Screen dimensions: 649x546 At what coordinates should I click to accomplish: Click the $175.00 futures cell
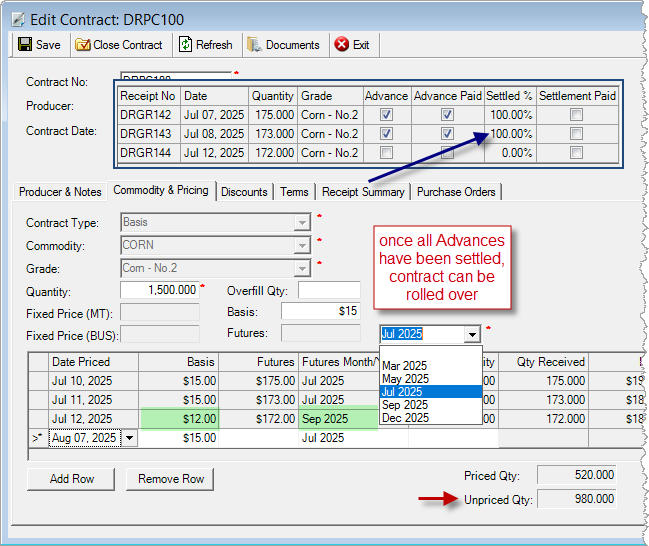(x=258, y=381)
